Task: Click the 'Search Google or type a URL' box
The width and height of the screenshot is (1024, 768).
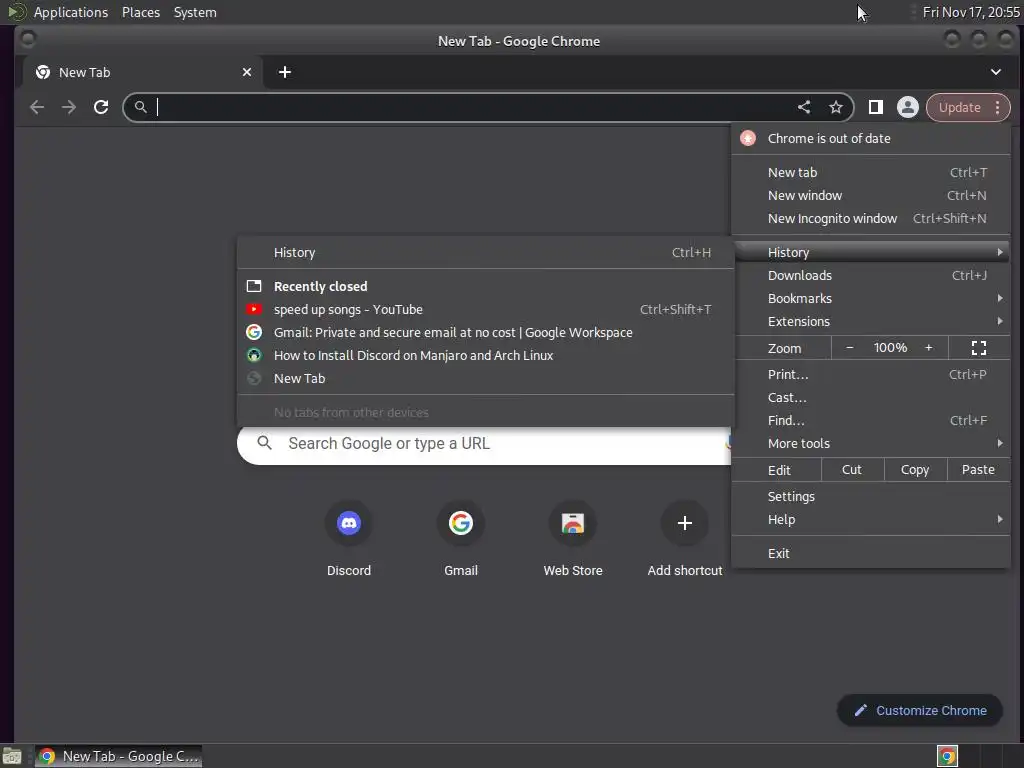Action: click(484, 444)
